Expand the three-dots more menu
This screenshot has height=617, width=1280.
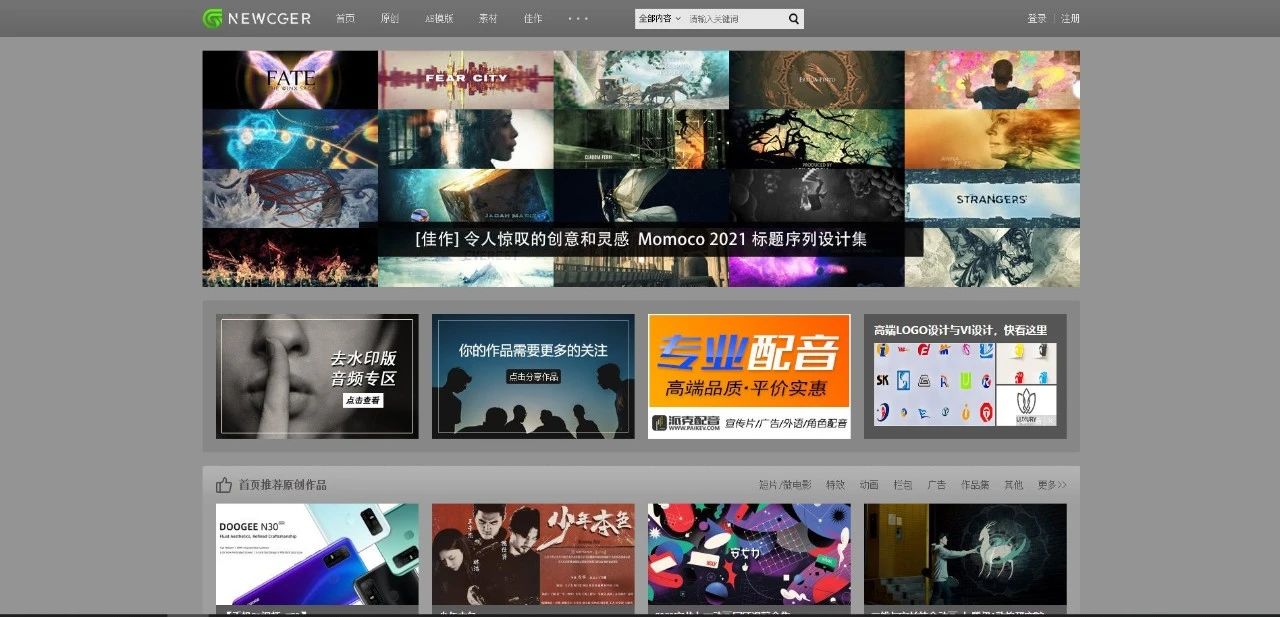tap(578, 19)
